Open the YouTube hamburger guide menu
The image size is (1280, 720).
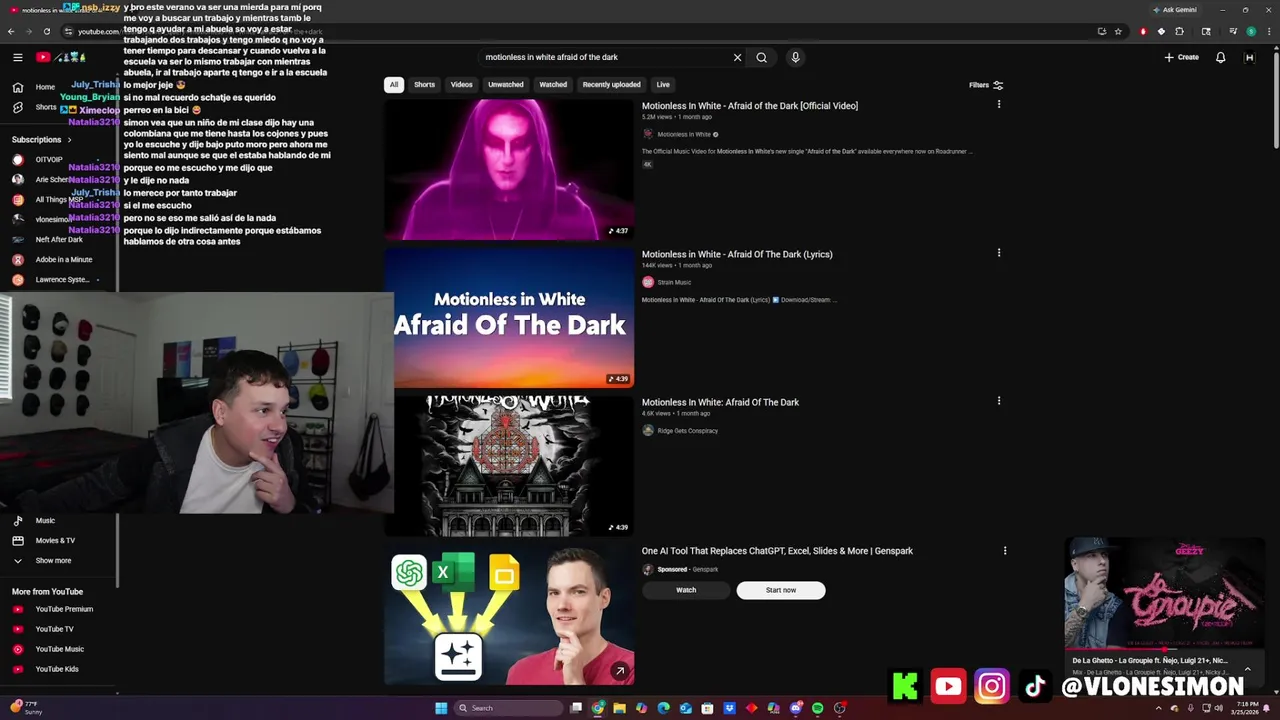(17, 57)
